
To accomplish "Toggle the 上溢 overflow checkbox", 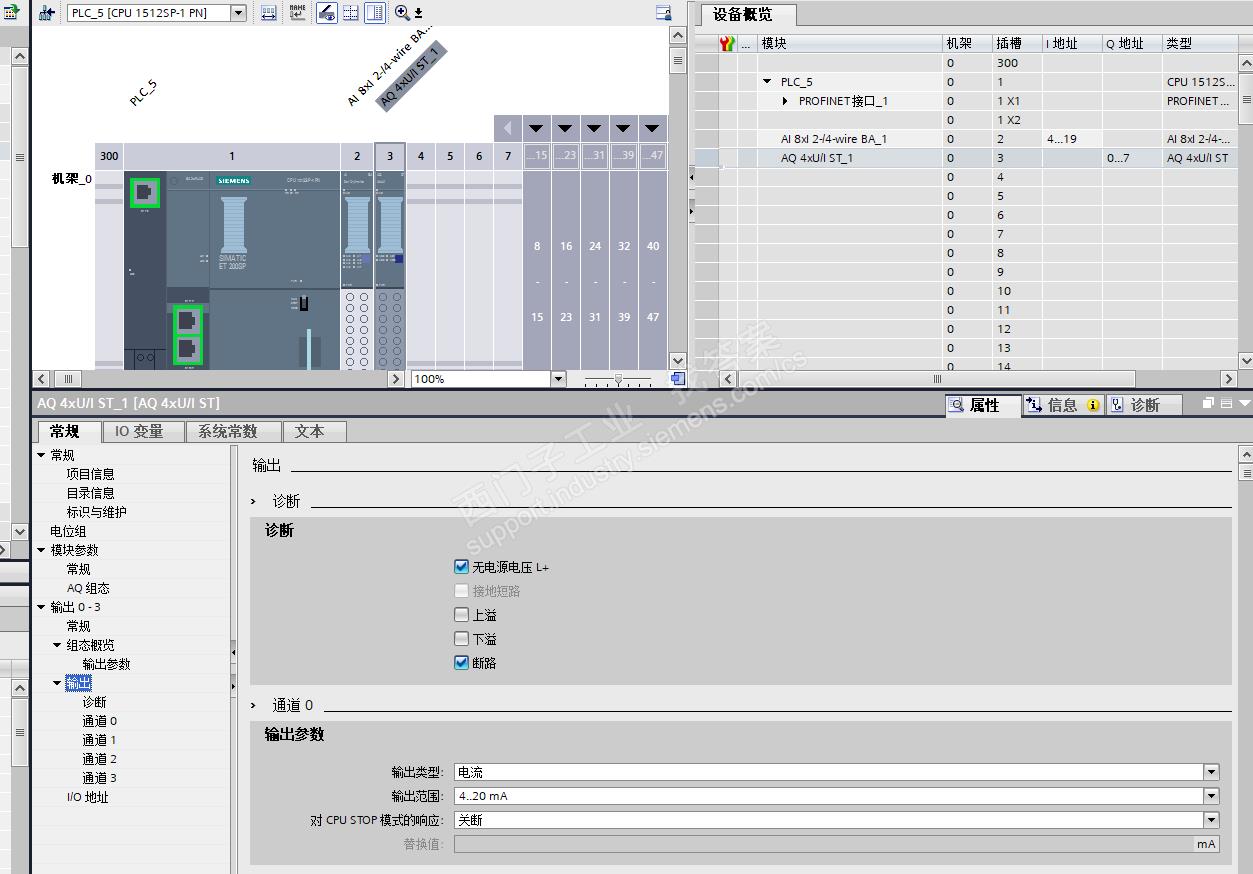I will coord(461,615).
